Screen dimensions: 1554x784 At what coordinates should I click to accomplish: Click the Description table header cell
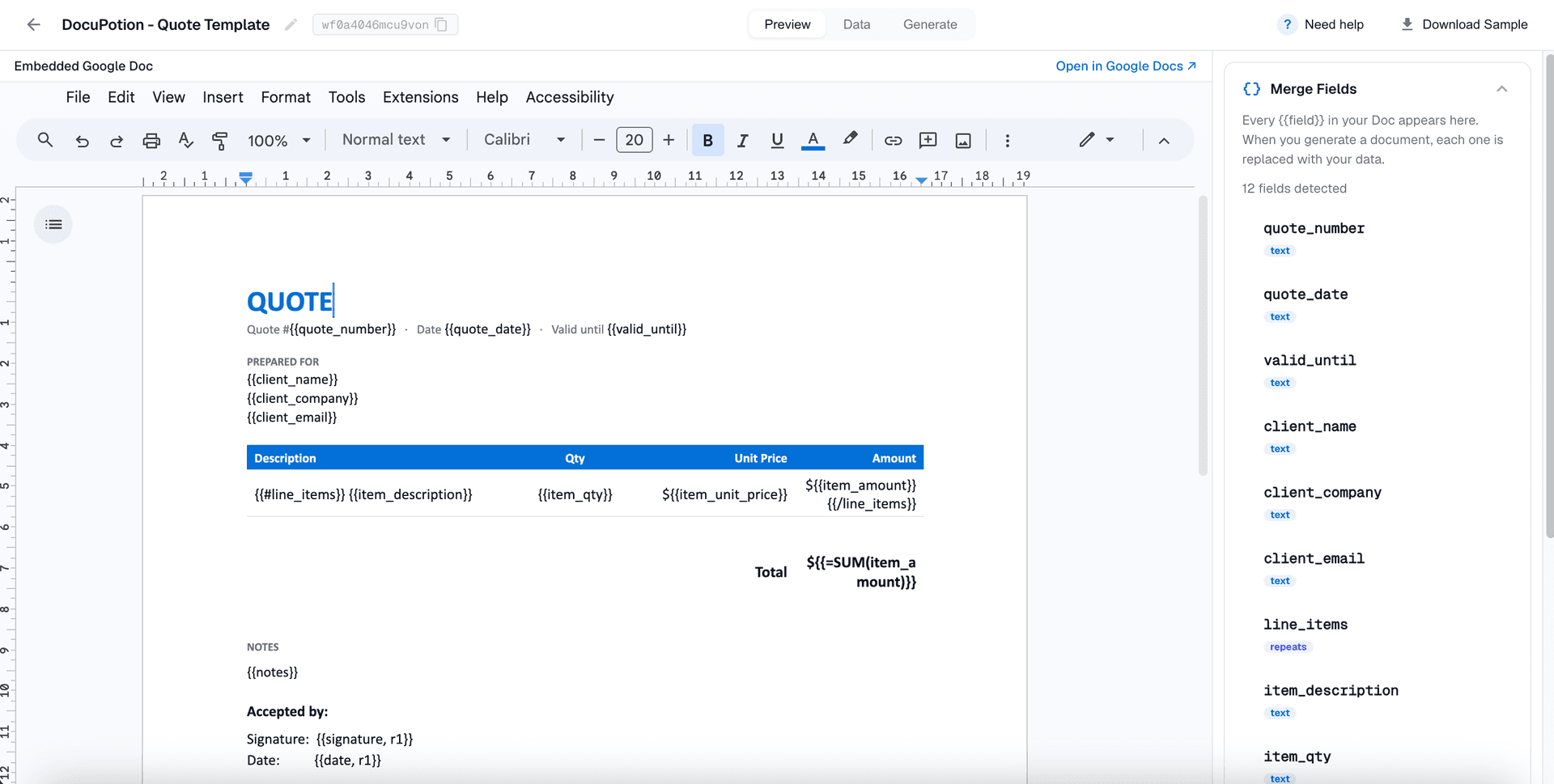pos(285,458)
